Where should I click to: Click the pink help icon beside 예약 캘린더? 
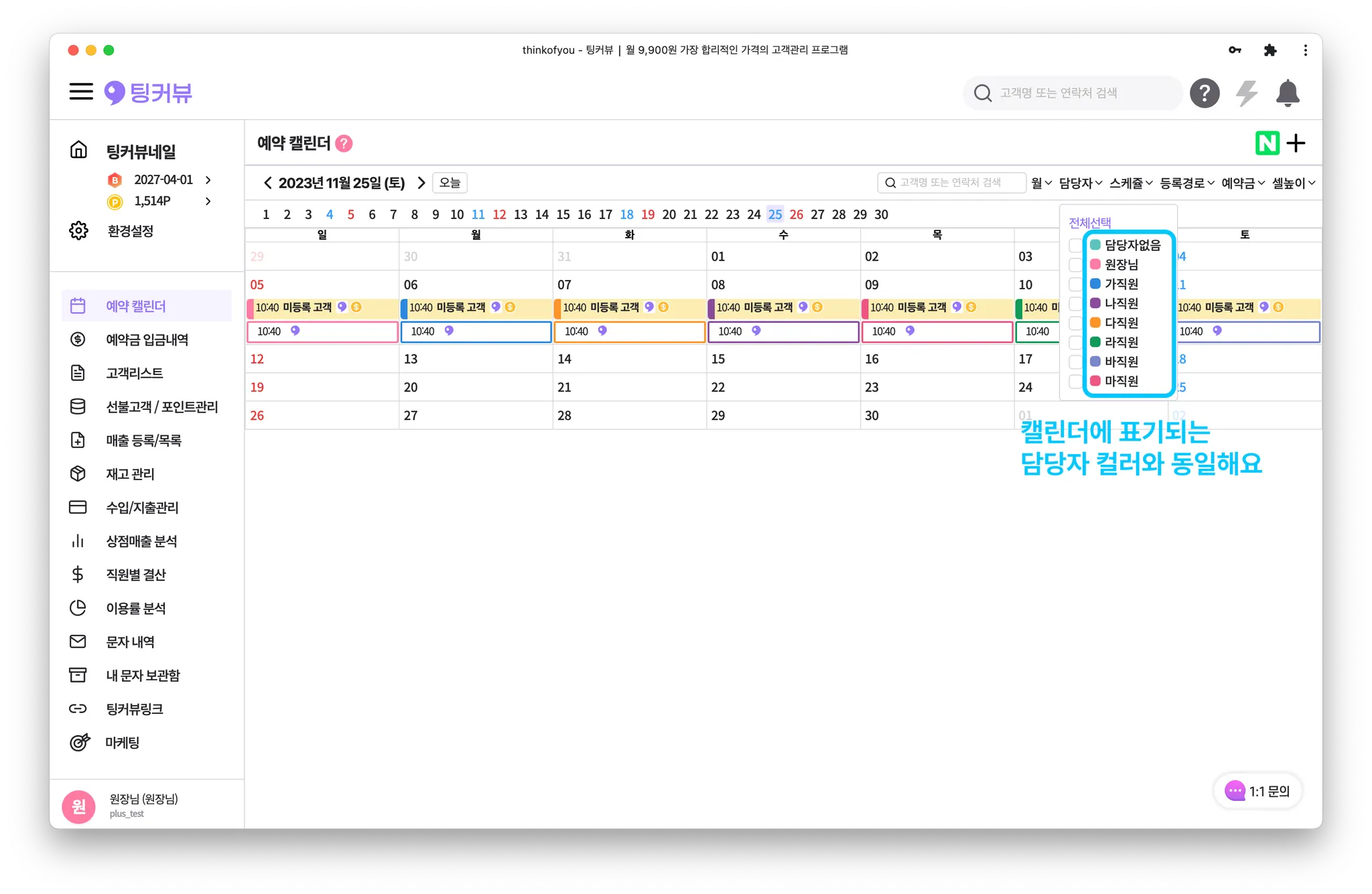pos(344,143)
